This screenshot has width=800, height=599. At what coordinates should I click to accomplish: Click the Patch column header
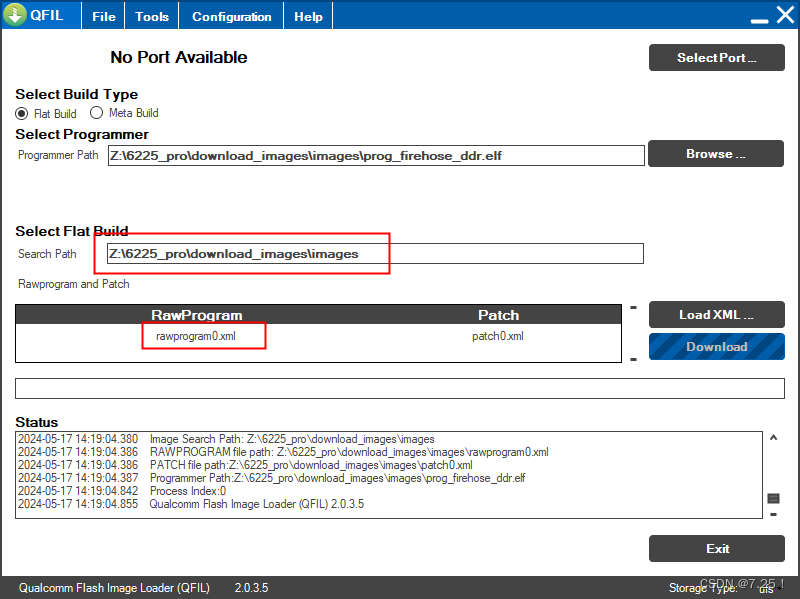click(x=498, y=315)
